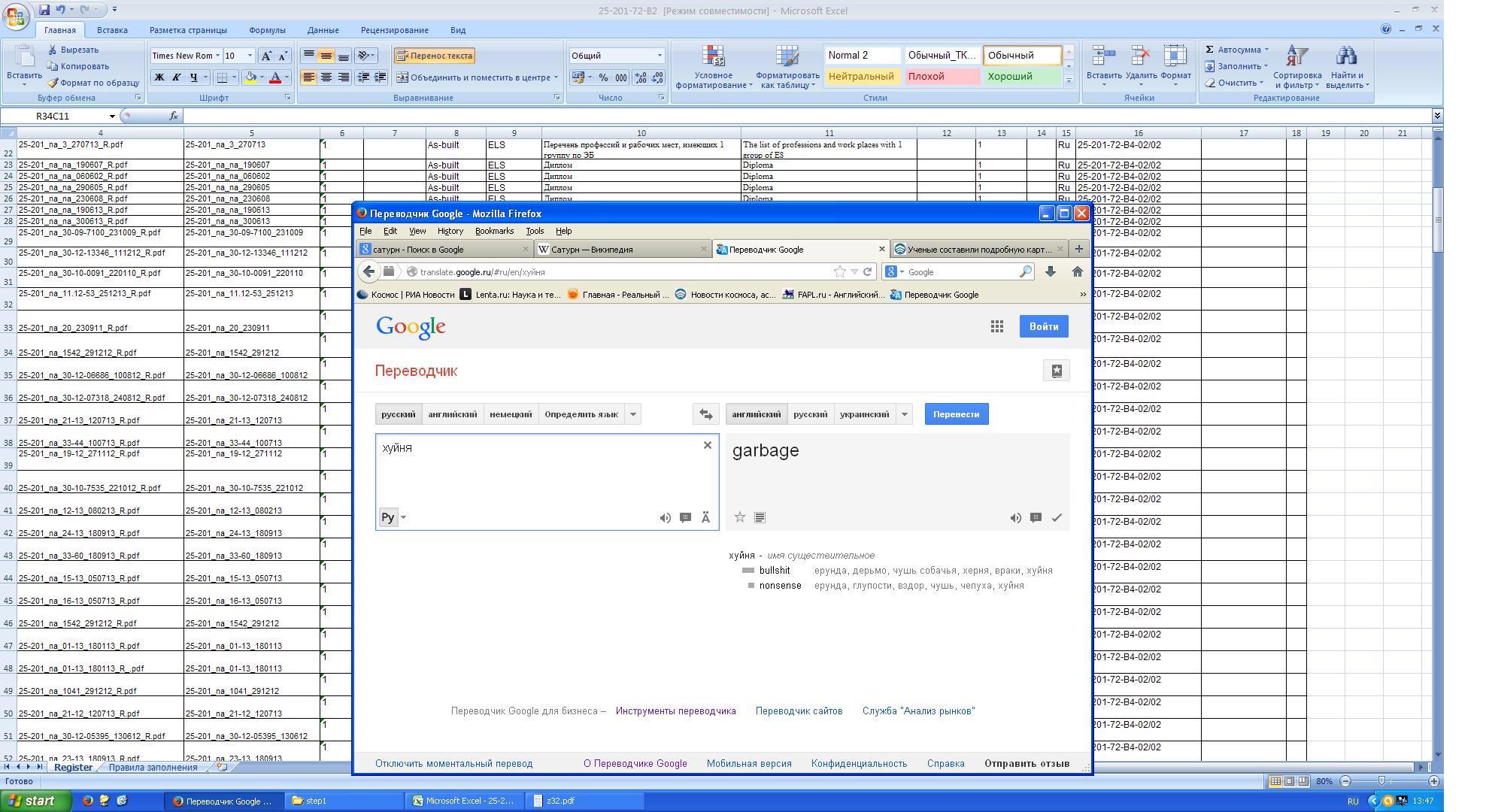Click the Excel zoom slider
The height and width of the screenshot is (812, 1489).
1381,781
